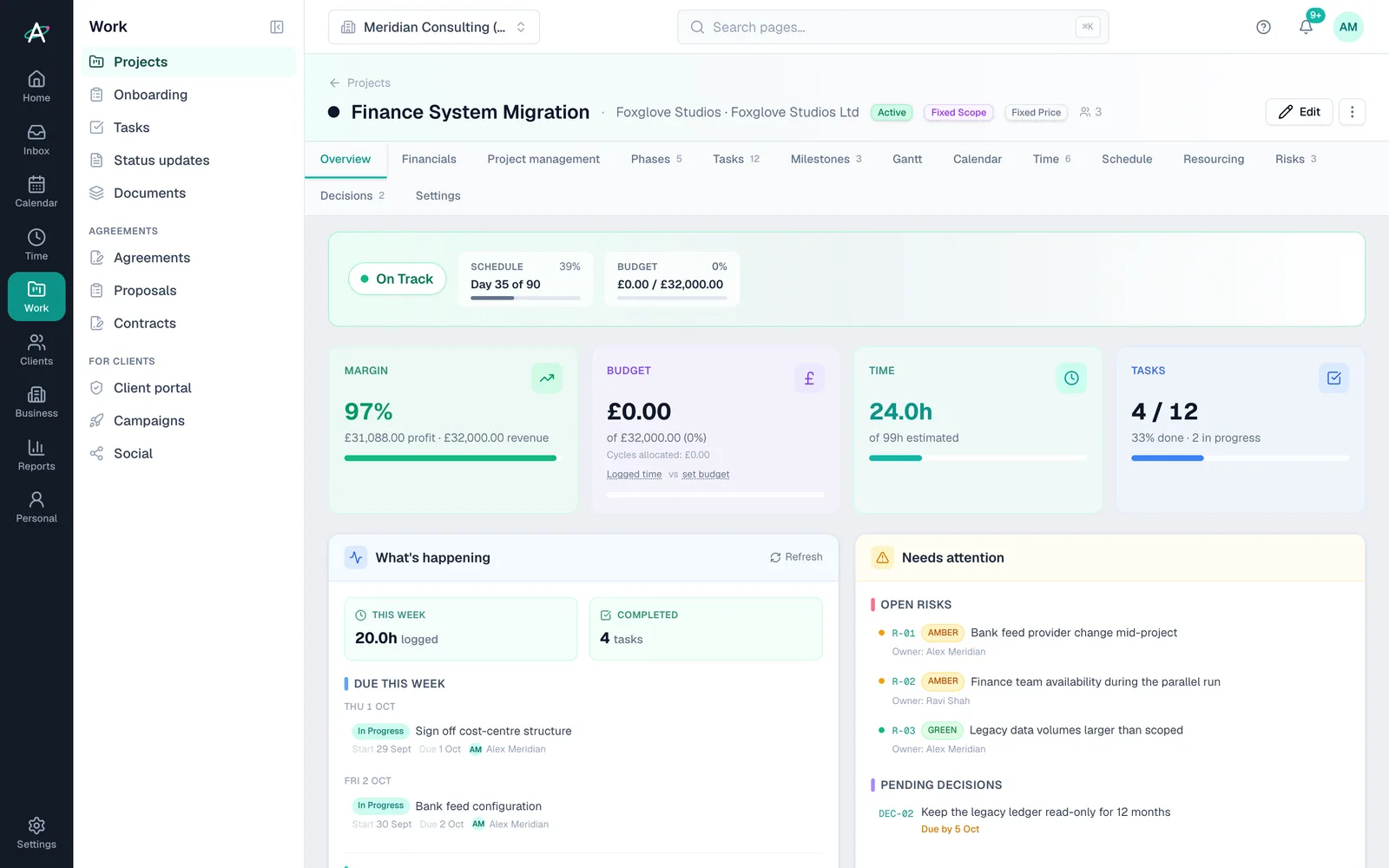Open Personal section icon
1389x868 pixels.
click(36, 507)
